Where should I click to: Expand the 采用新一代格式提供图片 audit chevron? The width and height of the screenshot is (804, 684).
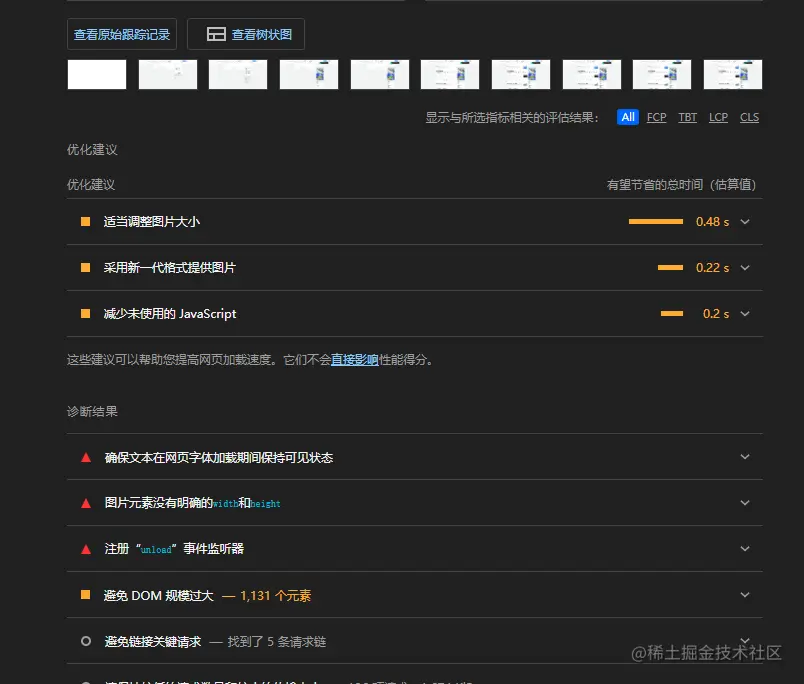click(745, 268)
